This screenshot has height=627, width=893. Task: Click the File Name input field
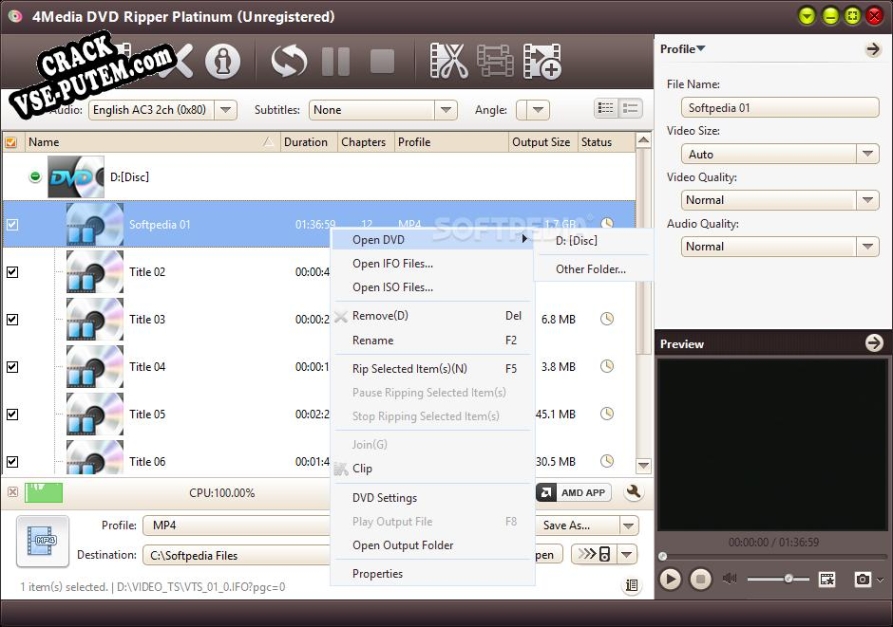[x=780, y=108]
